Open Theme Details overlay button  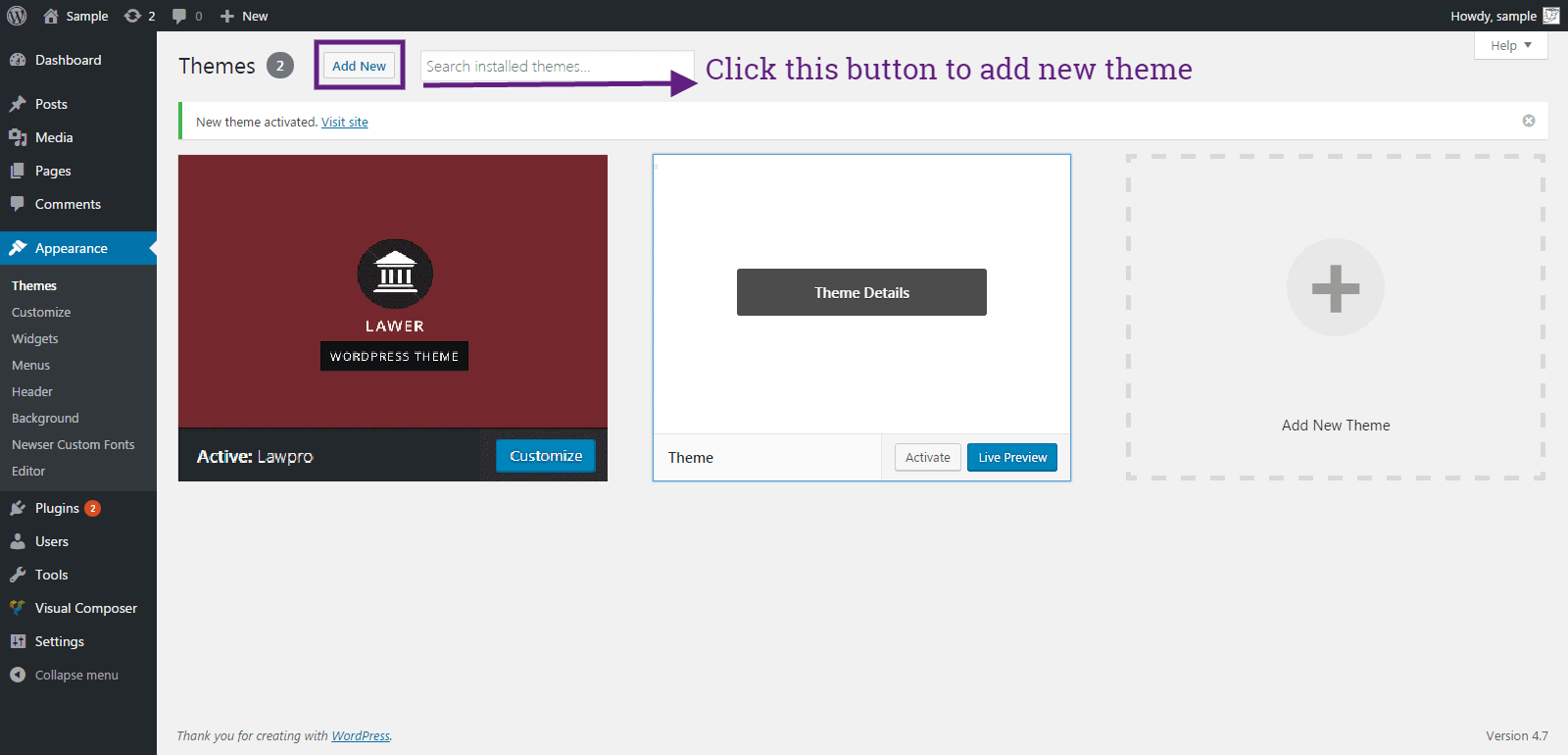tap(861, 292)
